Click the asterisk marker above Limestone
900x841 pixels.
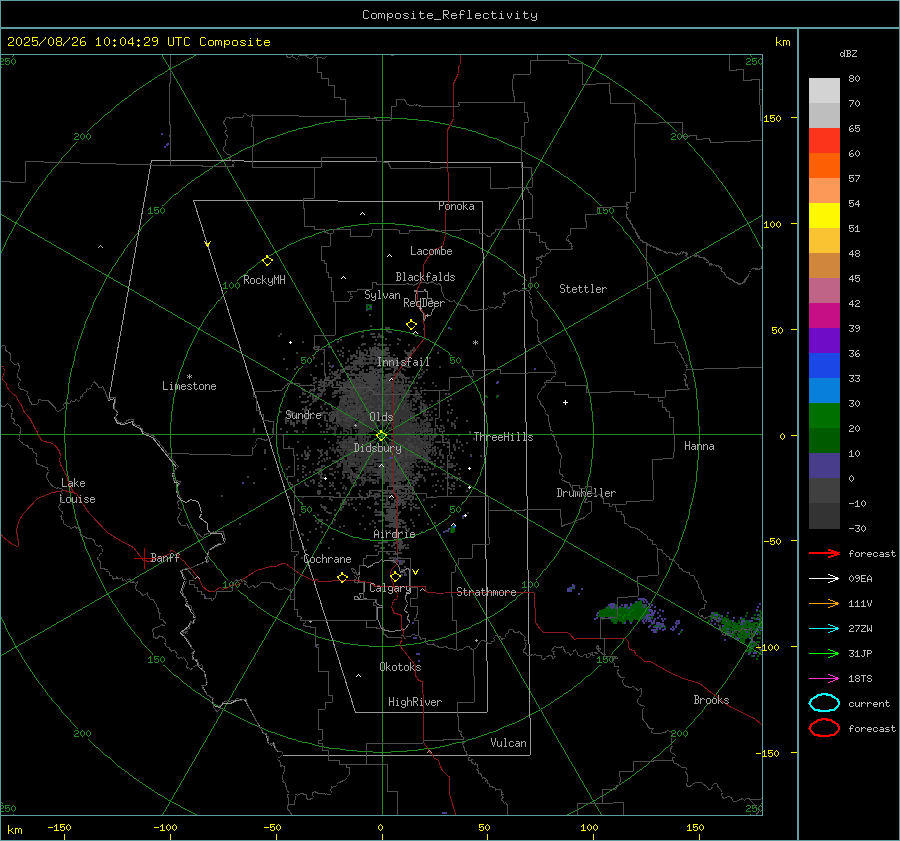click(x=189, y=377)
